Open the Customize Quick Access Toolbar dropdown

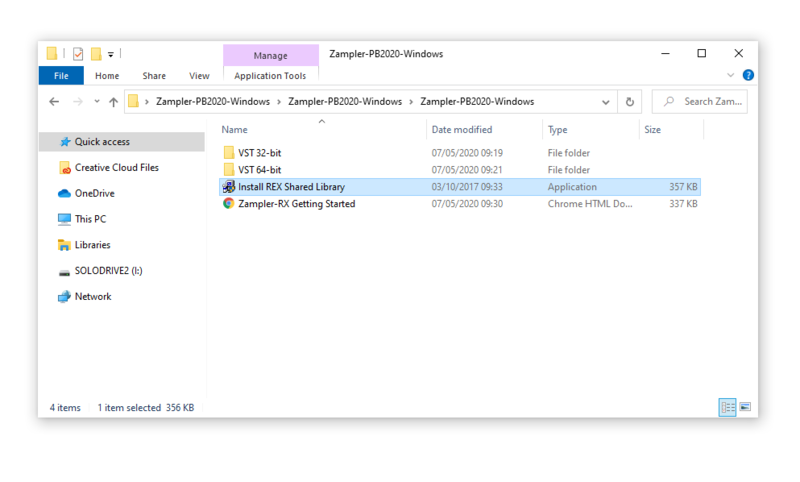[111, 54]
